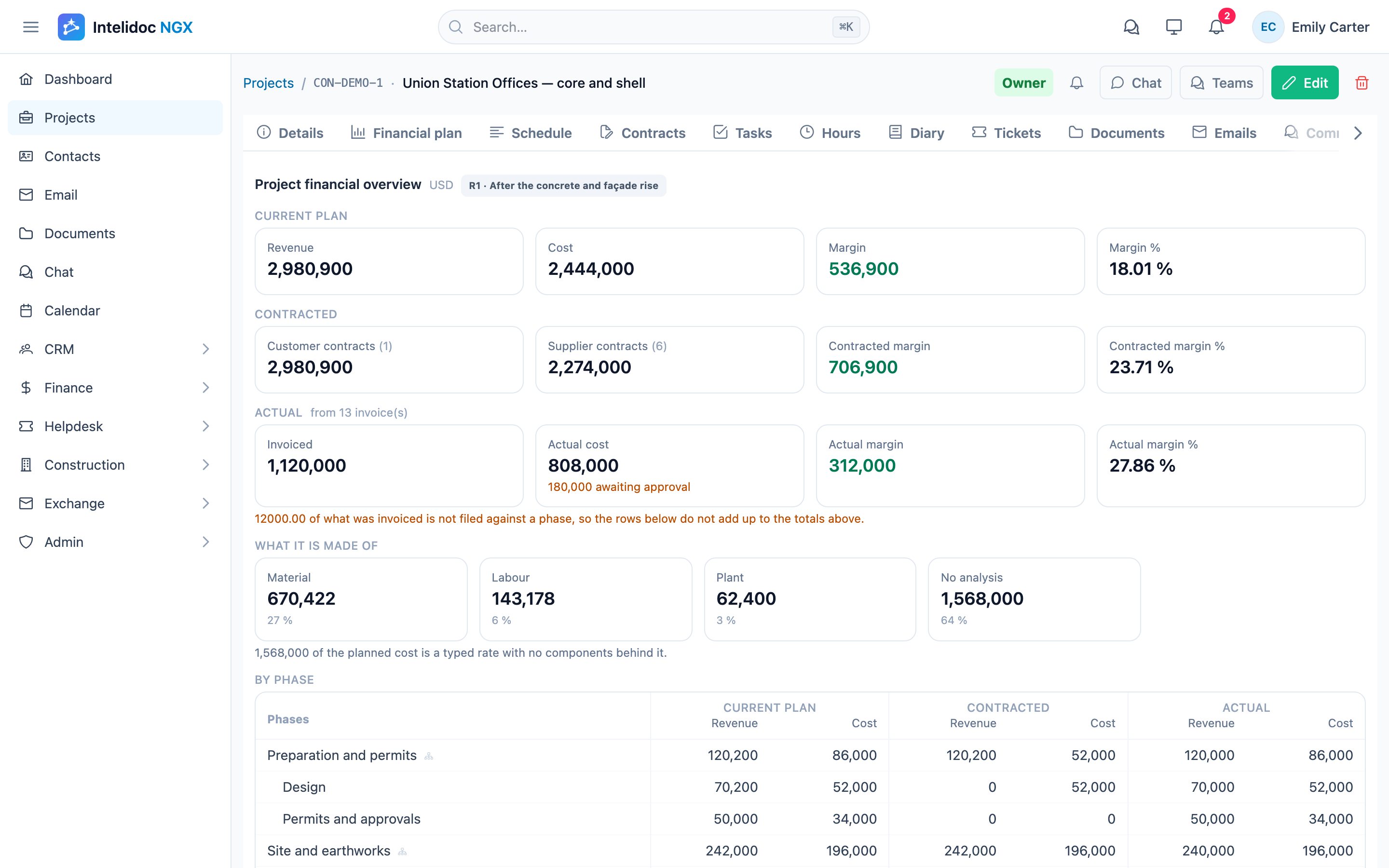Open the Diary tab
The image size is (1389, 868).
[x=917, y=133]
